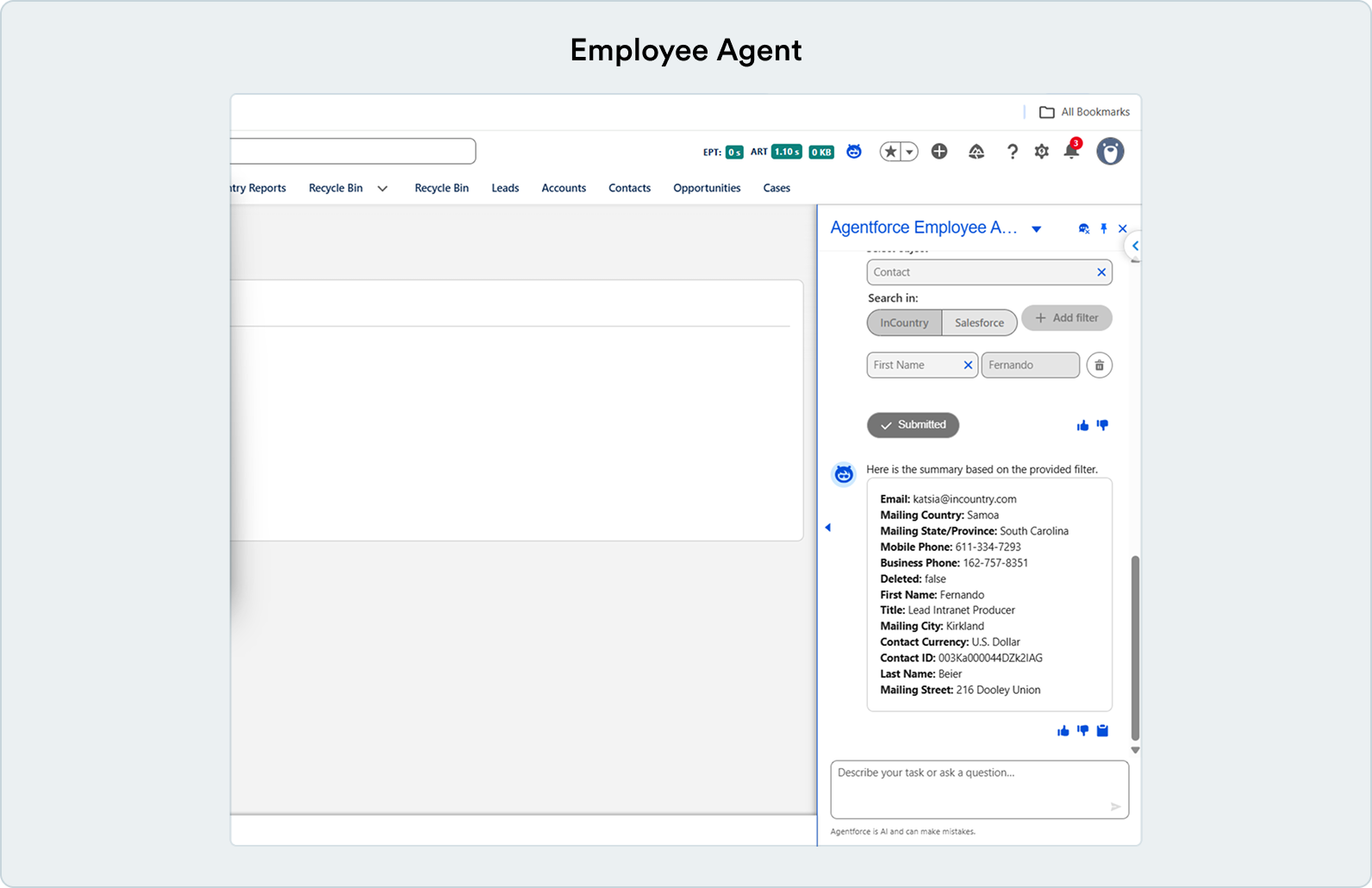Thumbs up the contact summary response

click(1063, 731)
